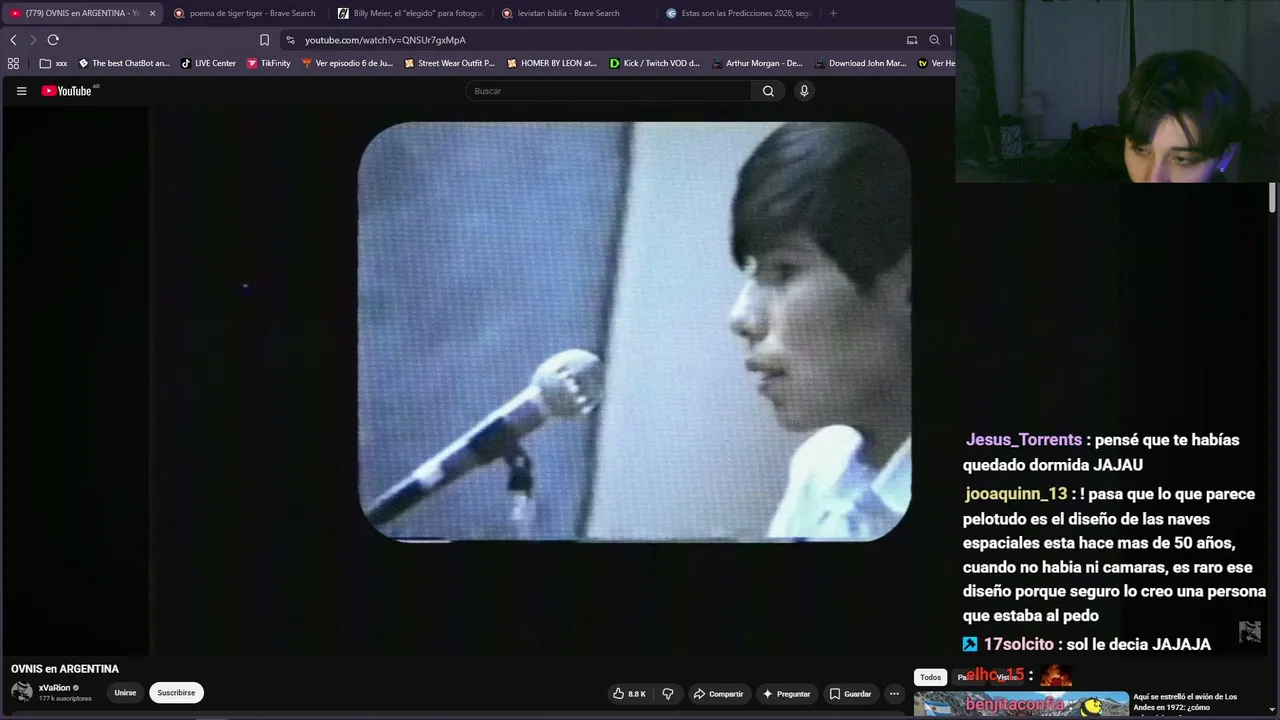Viewport: 1280px width, 720px height.
Task: Switch to 'leviatan biblia' Brave Search tab
Action: 568,13
